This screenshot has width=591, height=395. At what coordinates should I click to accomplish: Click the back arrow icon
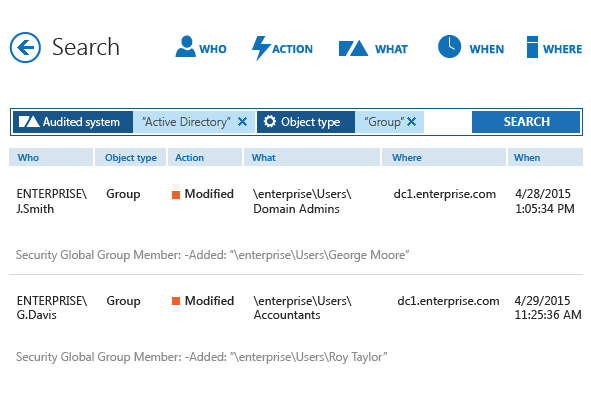[x=25, y=47]
